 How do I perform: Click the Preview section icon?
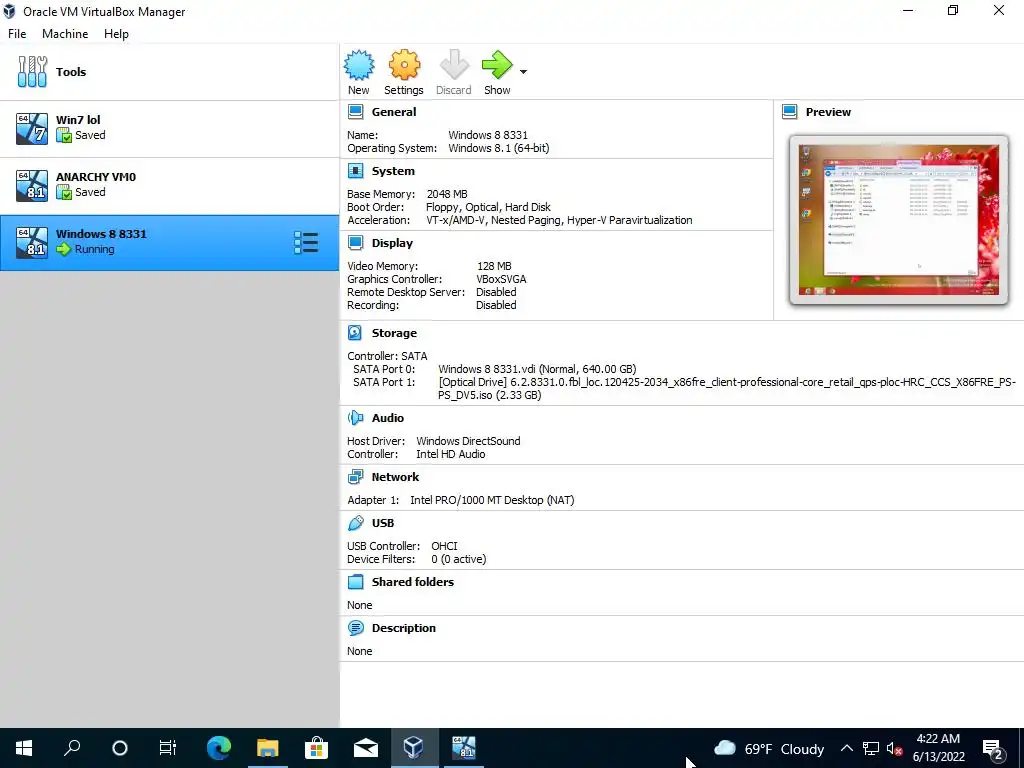[790, 112]
